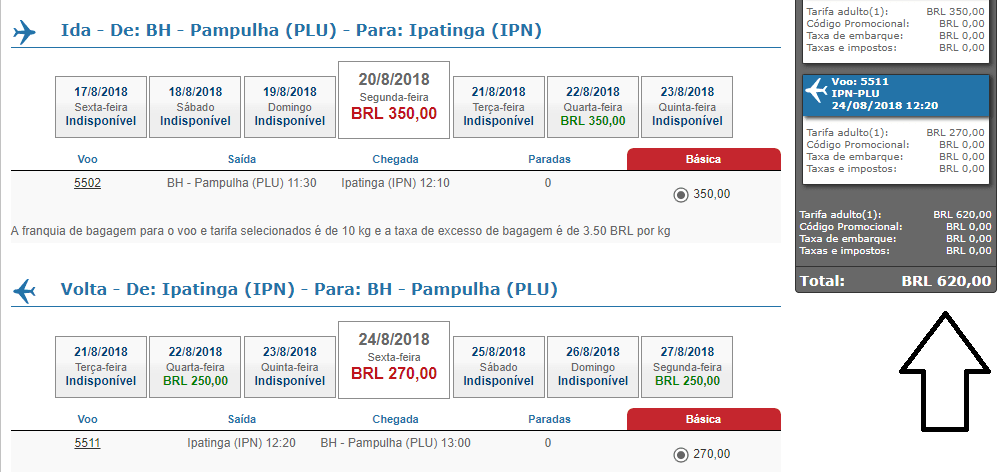The height and width of the screenshot is (472, 1000).
Task: Select the 270,00 Básica fare radio button
Action: click(x=680, y=455)
